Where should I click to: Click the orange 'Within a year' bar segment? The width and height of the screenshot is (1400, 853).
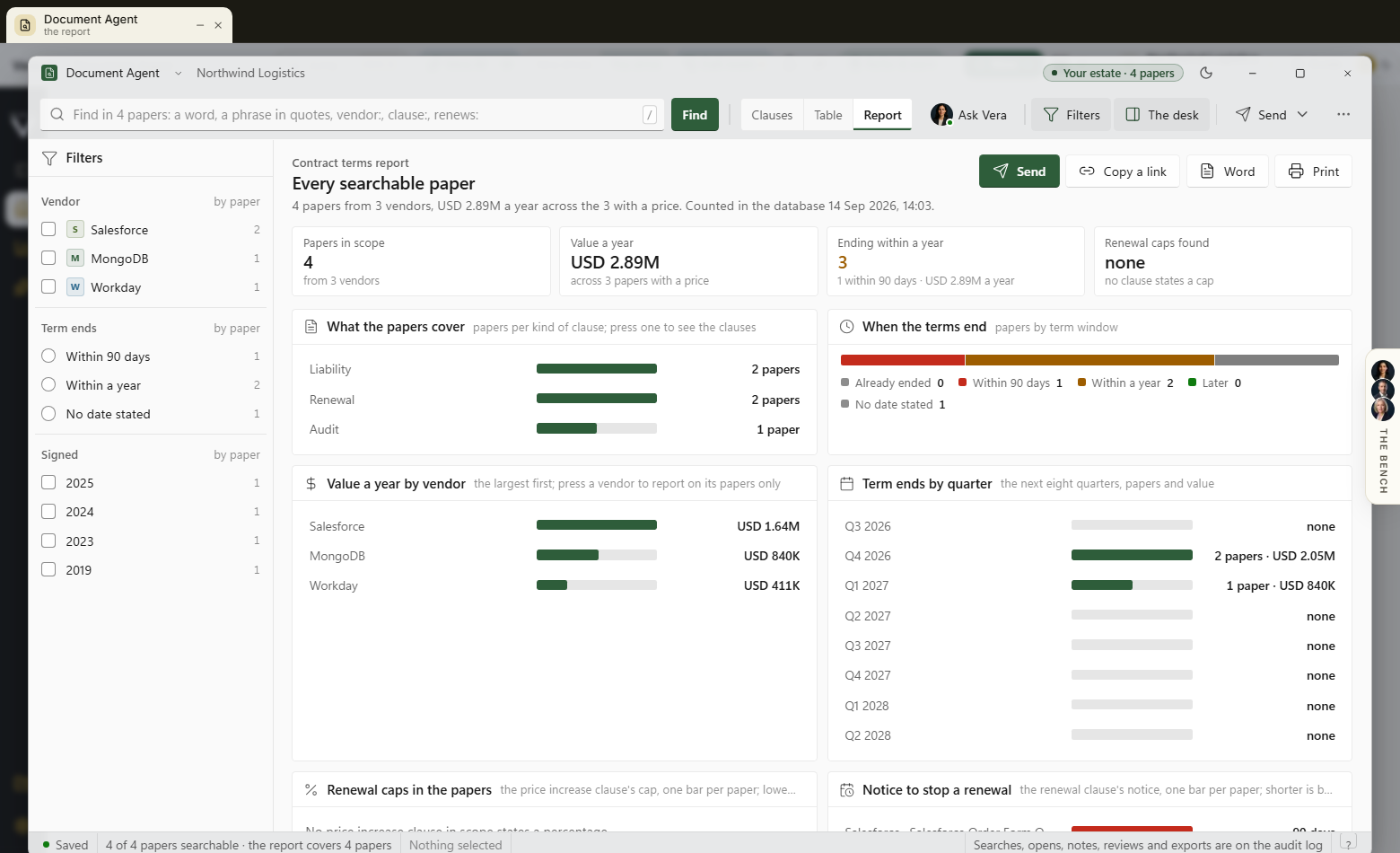click(1089, 360)
